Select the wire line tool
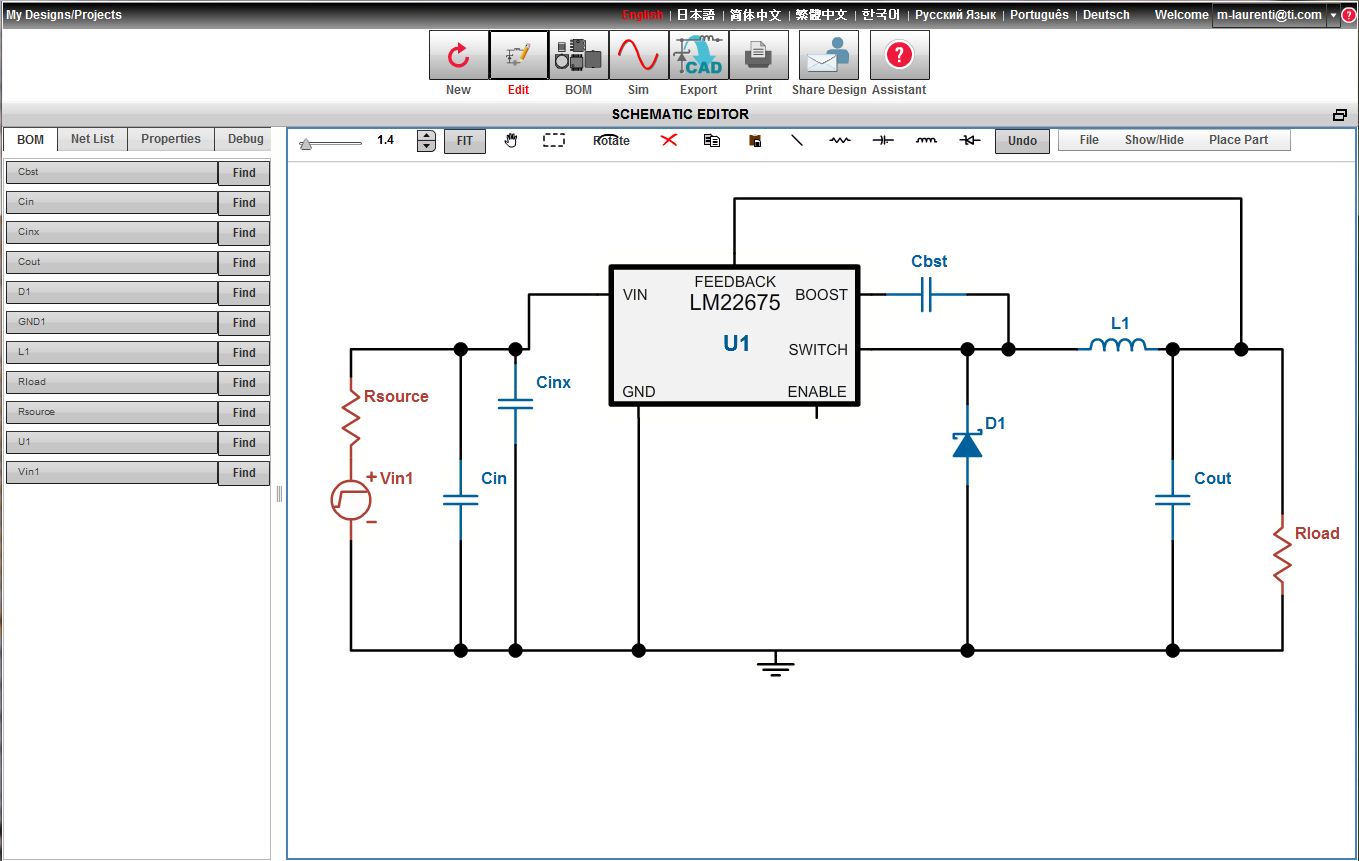 [797, 140]
